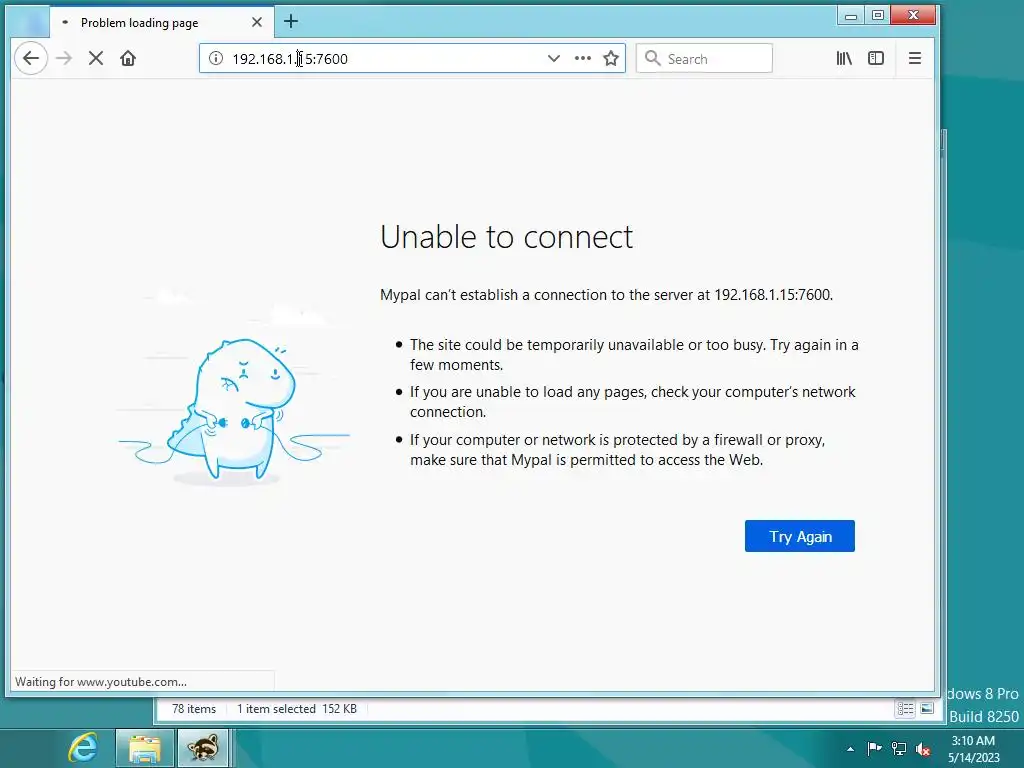Toggle the sidebar panel
This screenshot has height=768, width=1024.
point(876,58)
